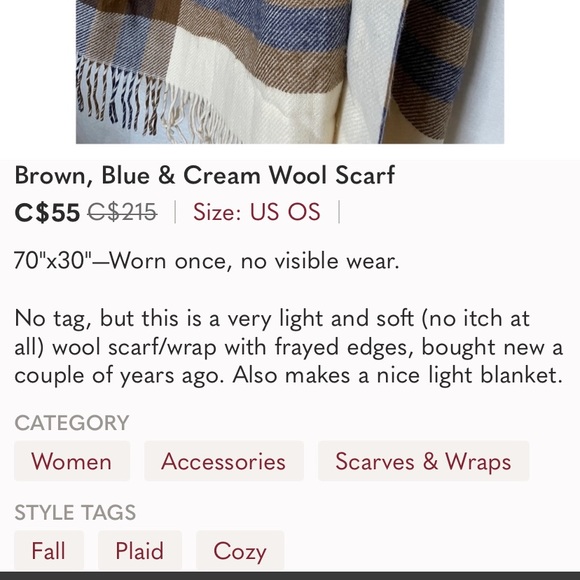Image resolution: width=580 pixels, height=580 pixels.
Task: Select the Plaid style tag
Action: click(140, 551)
